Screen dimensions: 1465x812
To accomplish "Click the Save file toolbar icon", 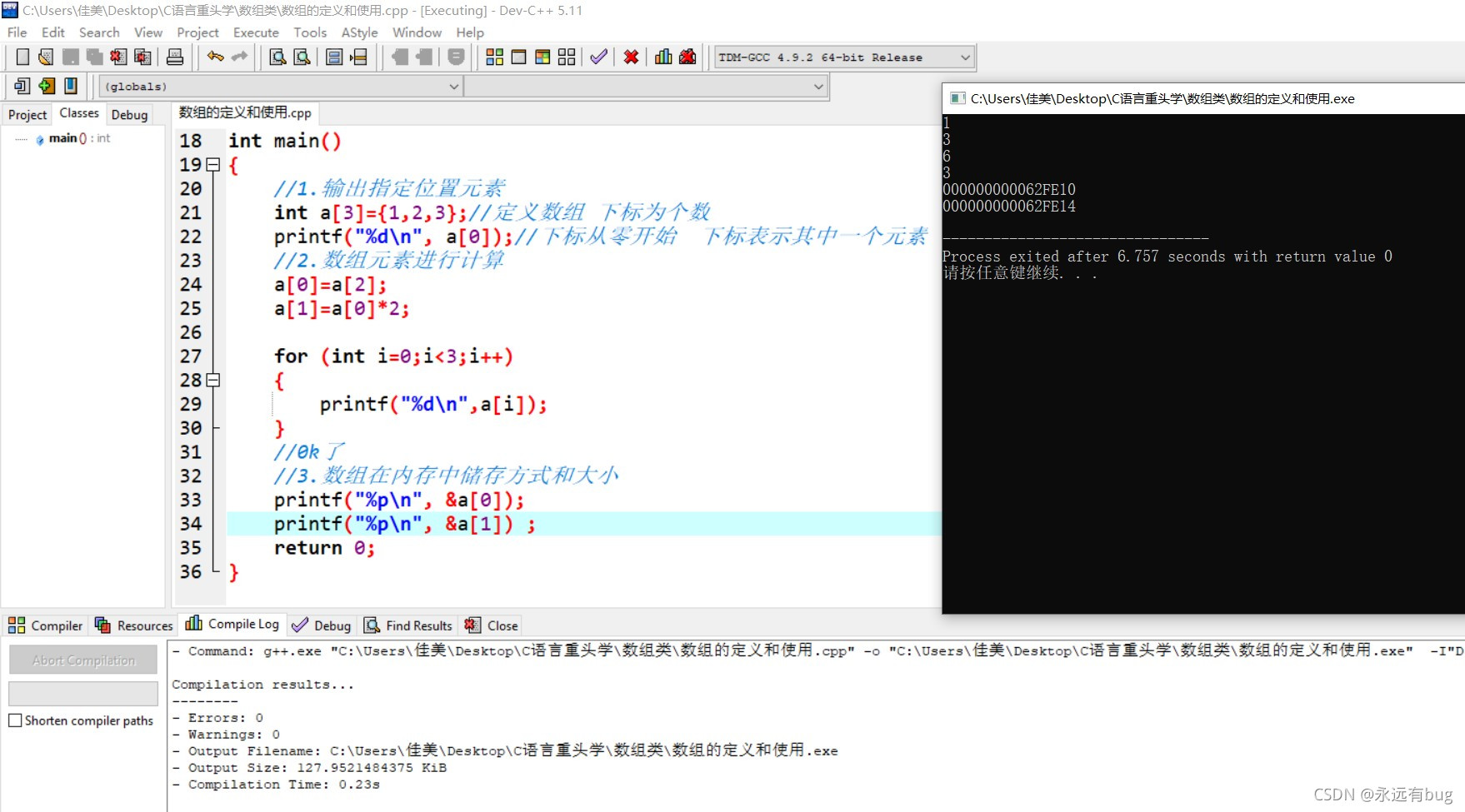I will [71, 57].
